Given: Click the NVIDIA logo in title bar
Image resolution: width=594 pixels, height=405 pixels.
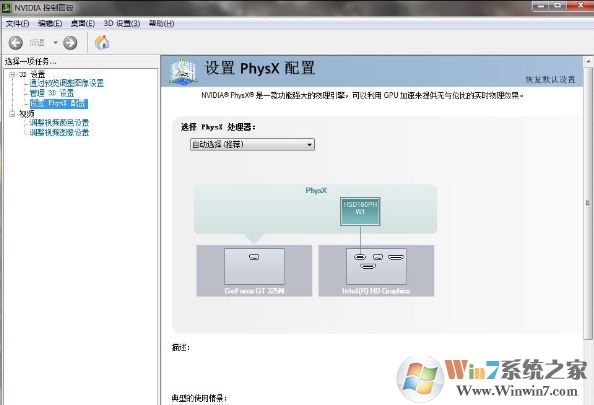Looking at the screenshot, I should pyautogui.click(x=6, y=7).
